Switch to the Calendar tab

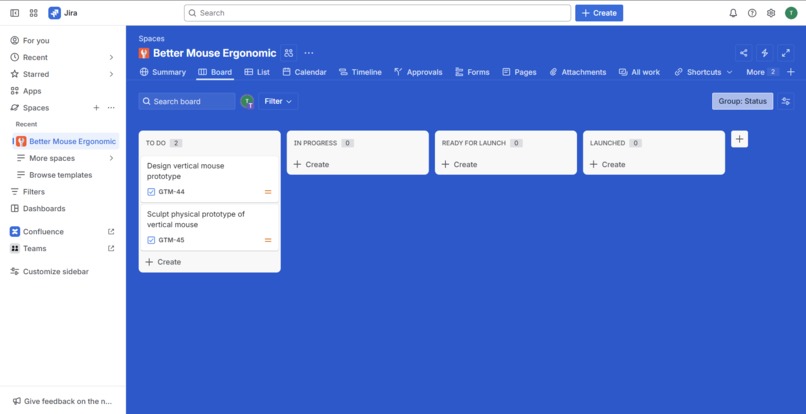click(304, 72)
